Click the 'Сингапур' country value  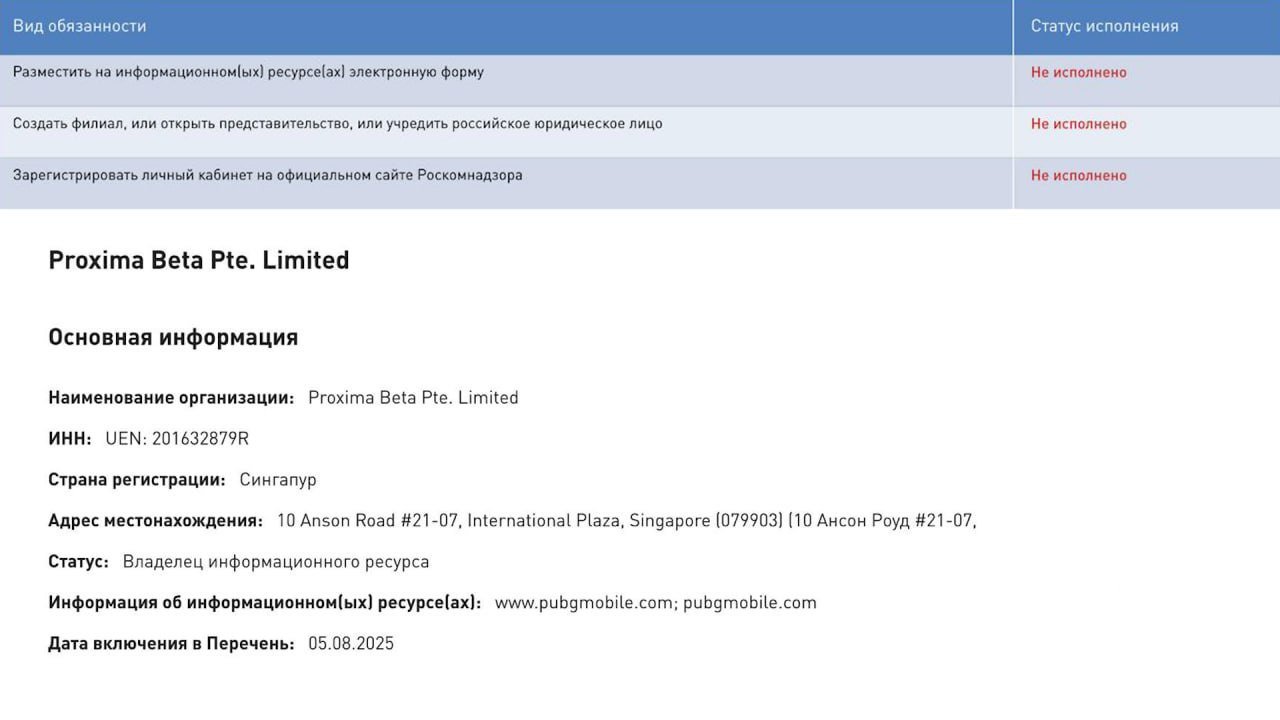point(278,480)
